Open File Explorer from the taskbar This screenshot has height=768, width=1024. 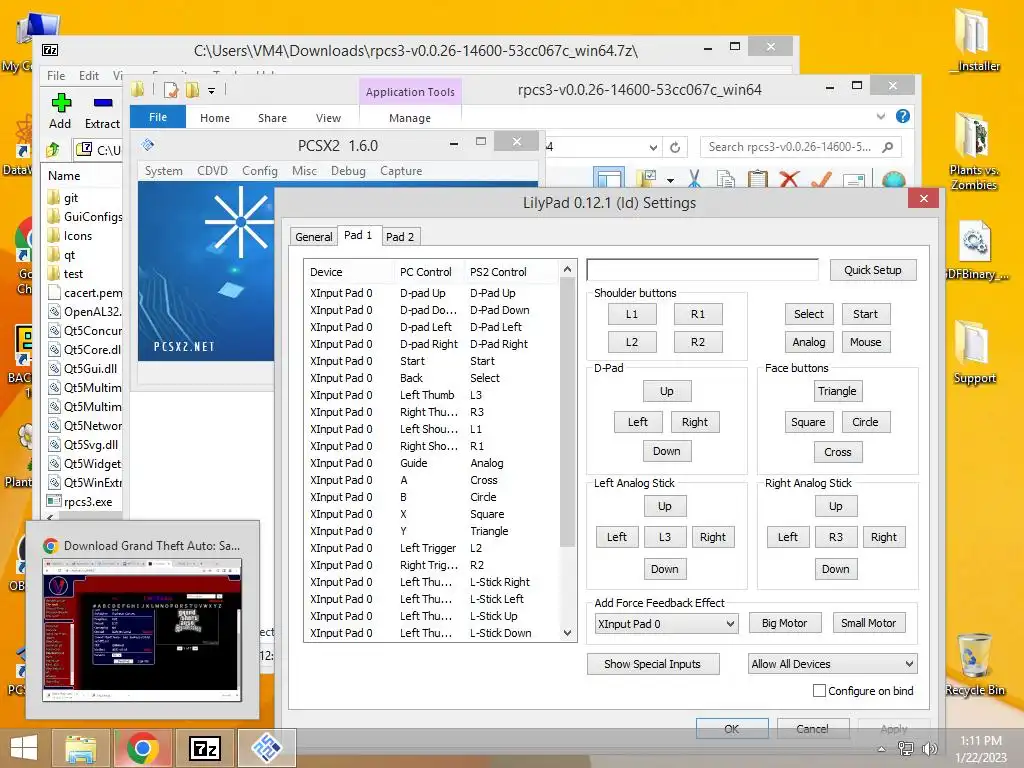(81, 748)
